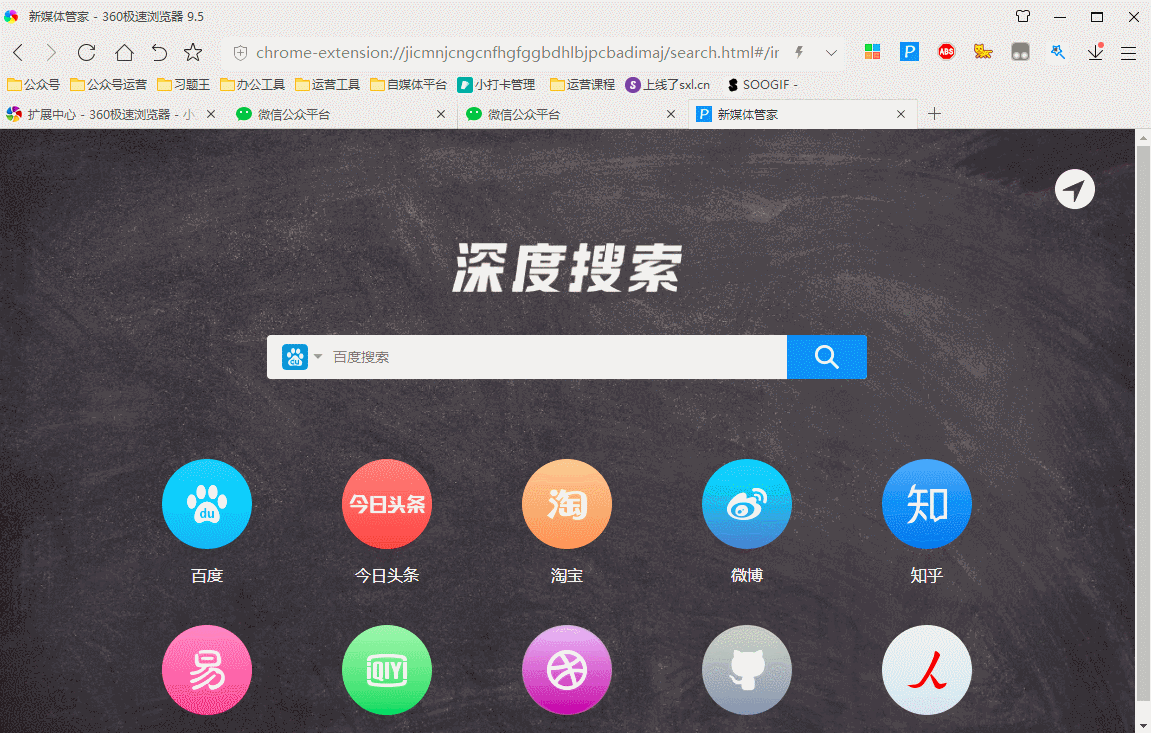This screenshot has height=733, width=1151.
Task: Close the first 微信公众平台 tab
Action: [440, 114]
